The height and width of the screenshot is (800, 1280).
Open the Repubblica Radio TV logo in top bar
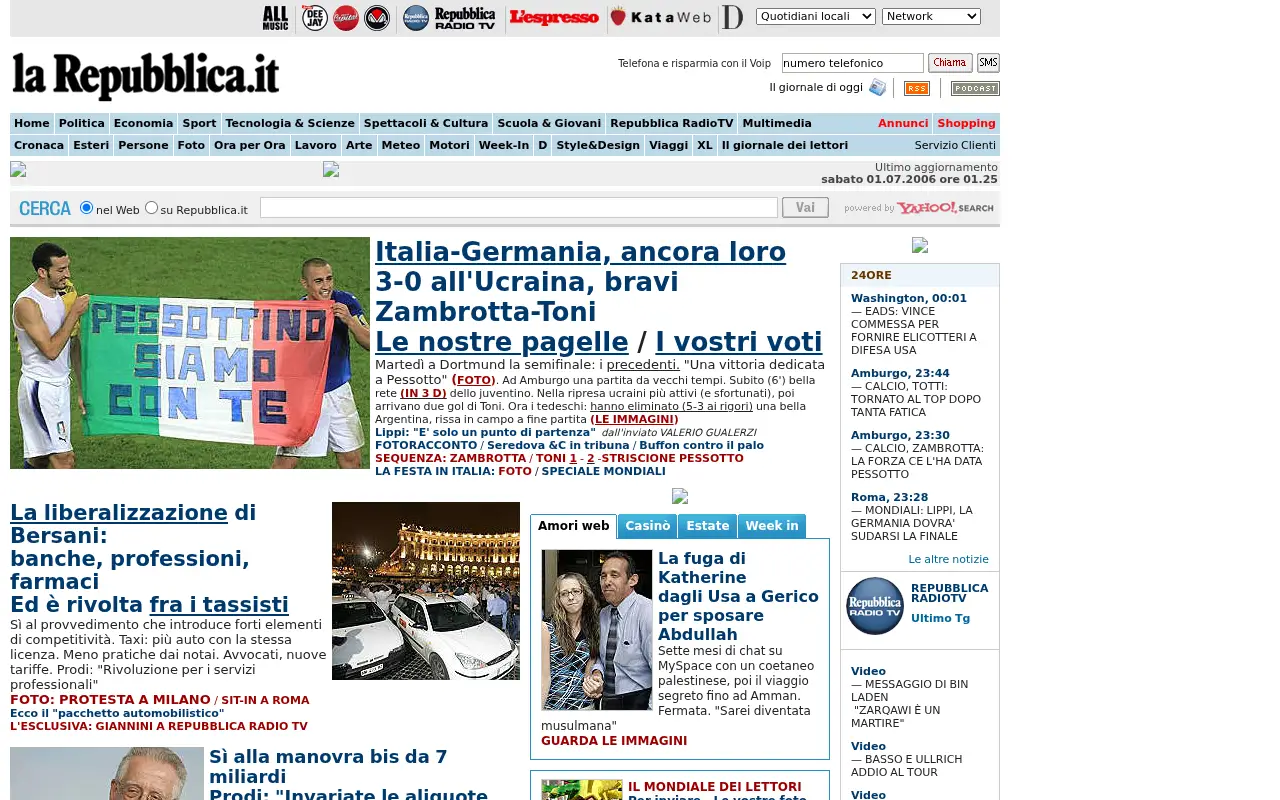coord(449,18)
